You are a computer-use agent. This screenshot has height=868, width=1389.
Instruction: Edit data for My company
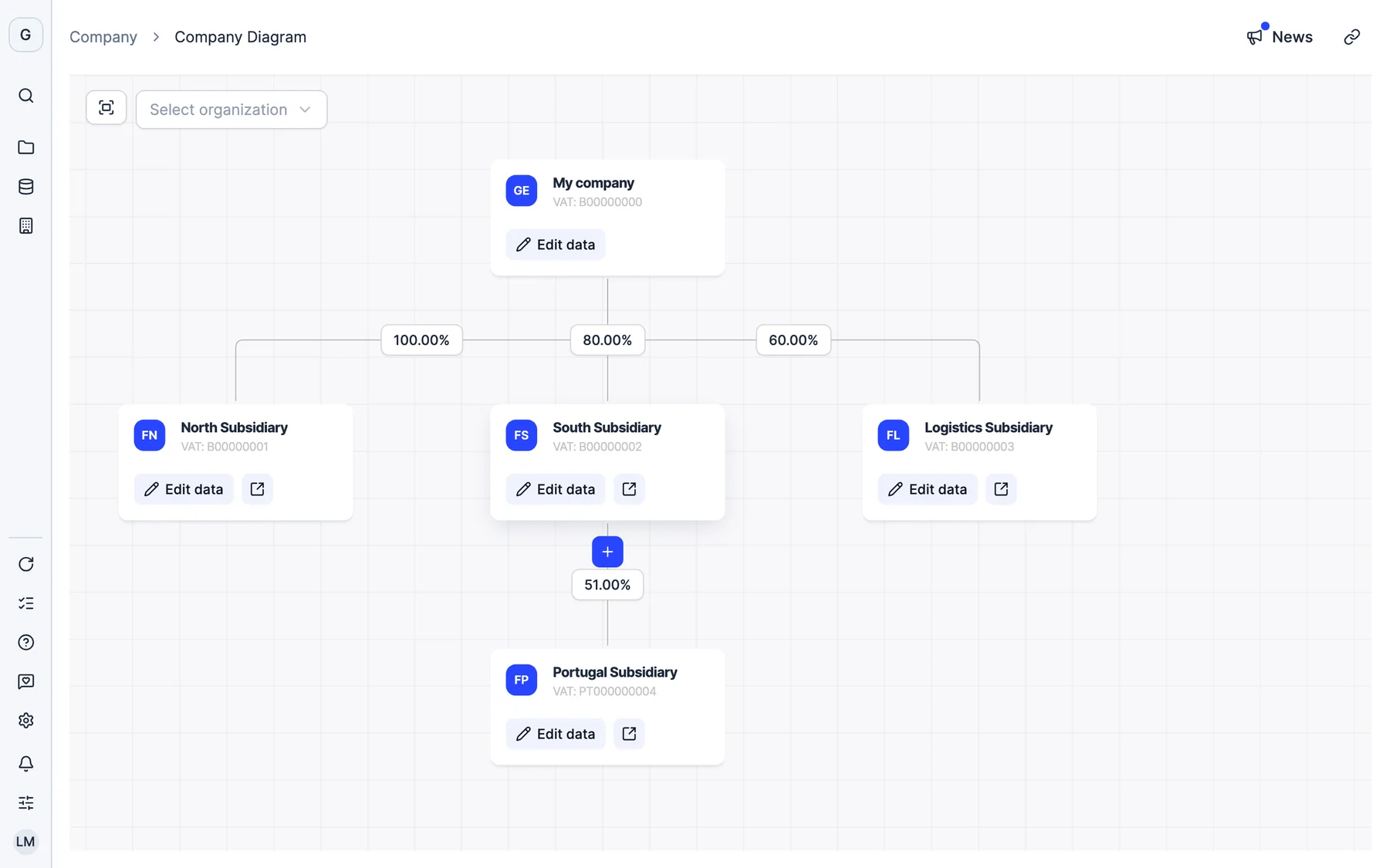click(x=556, y=245)
